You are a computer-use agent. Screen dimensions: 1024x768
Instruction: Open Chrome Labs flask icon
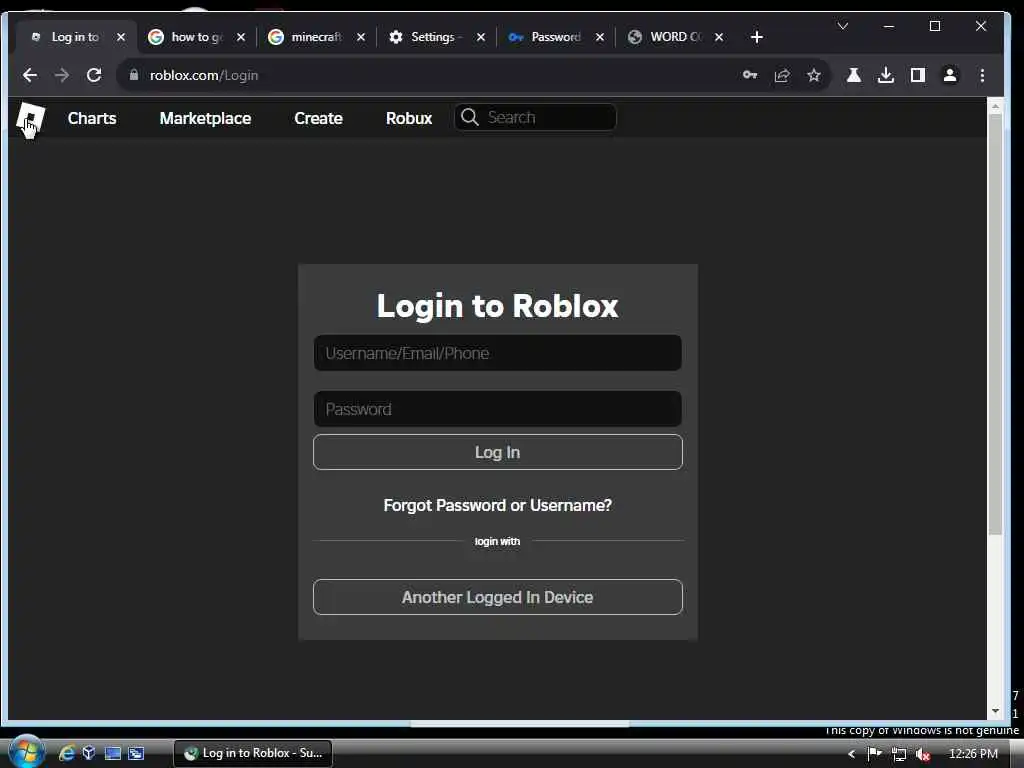[x=854, y=75]
